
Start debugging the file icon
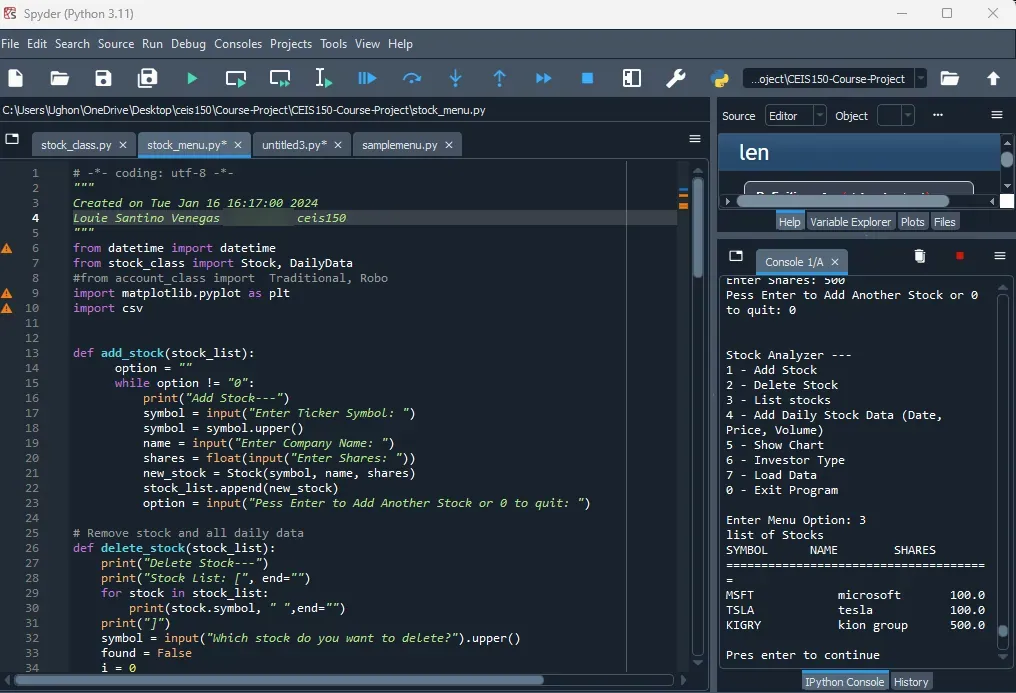tap(367, 78)
